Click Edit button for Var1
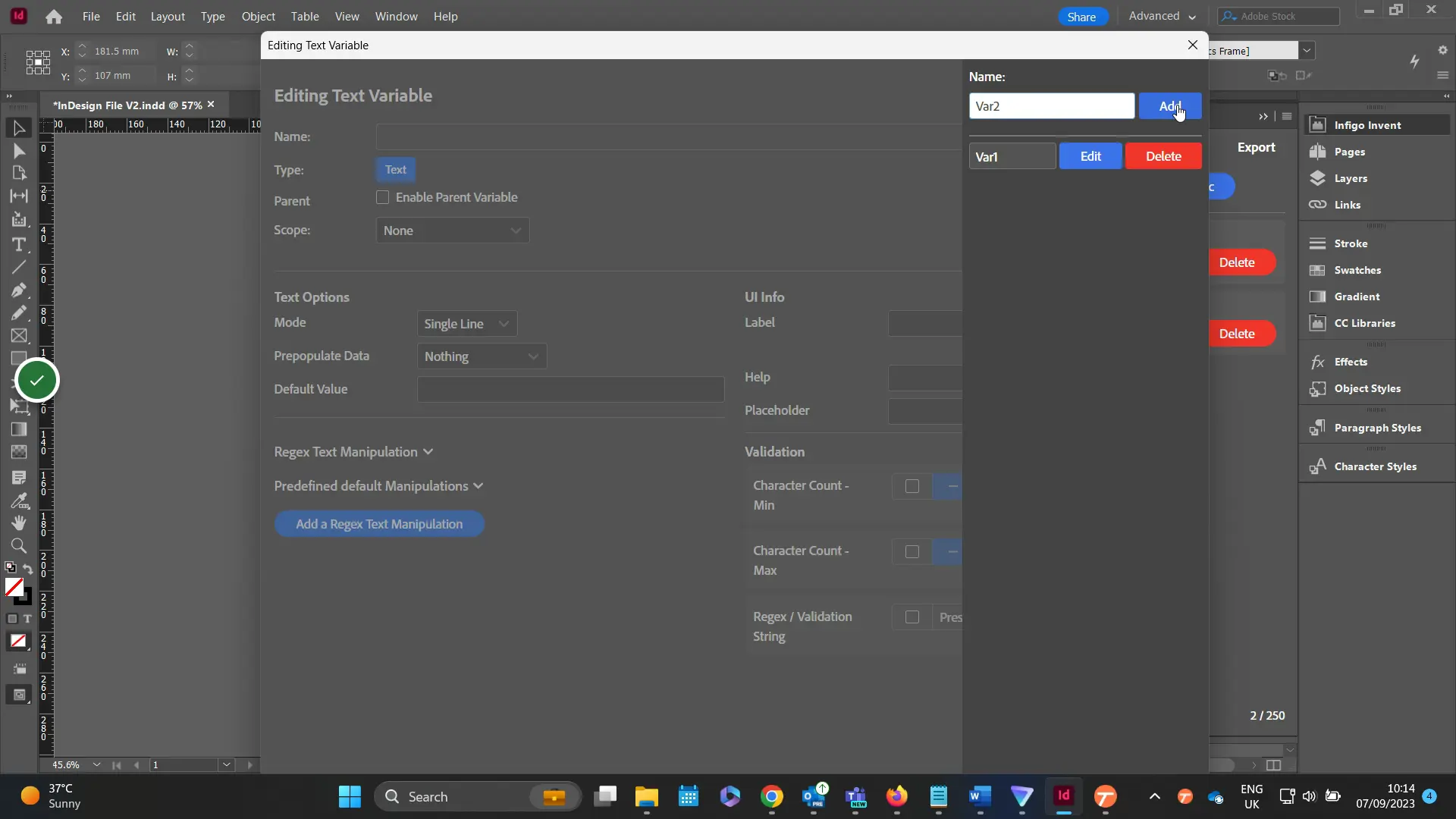1456x819 pixels. (1090, 156)
